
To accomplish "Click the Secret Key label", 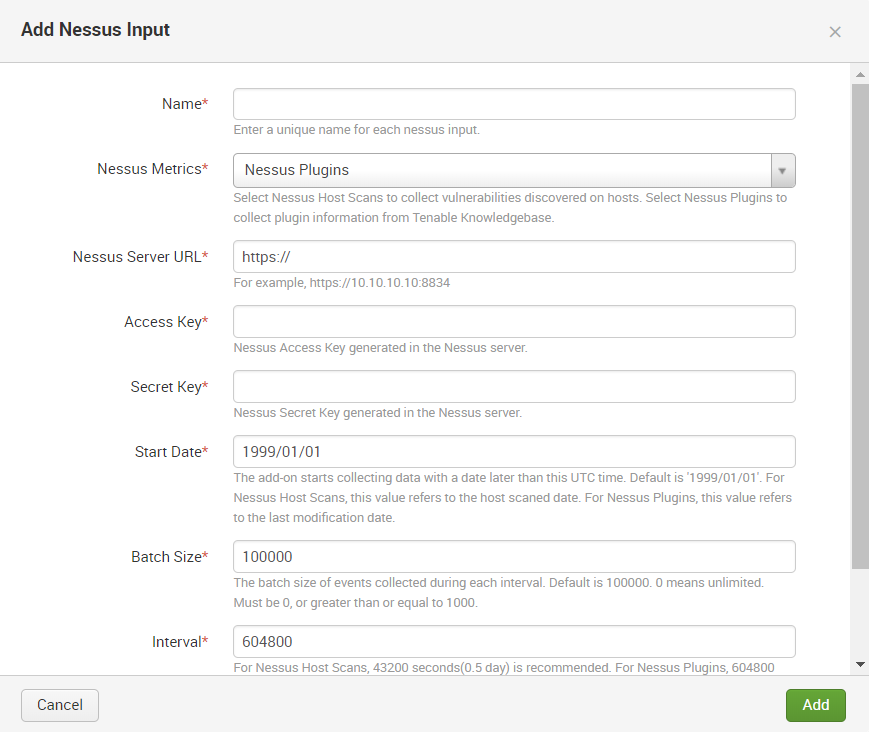I will [x=169, y=386].
